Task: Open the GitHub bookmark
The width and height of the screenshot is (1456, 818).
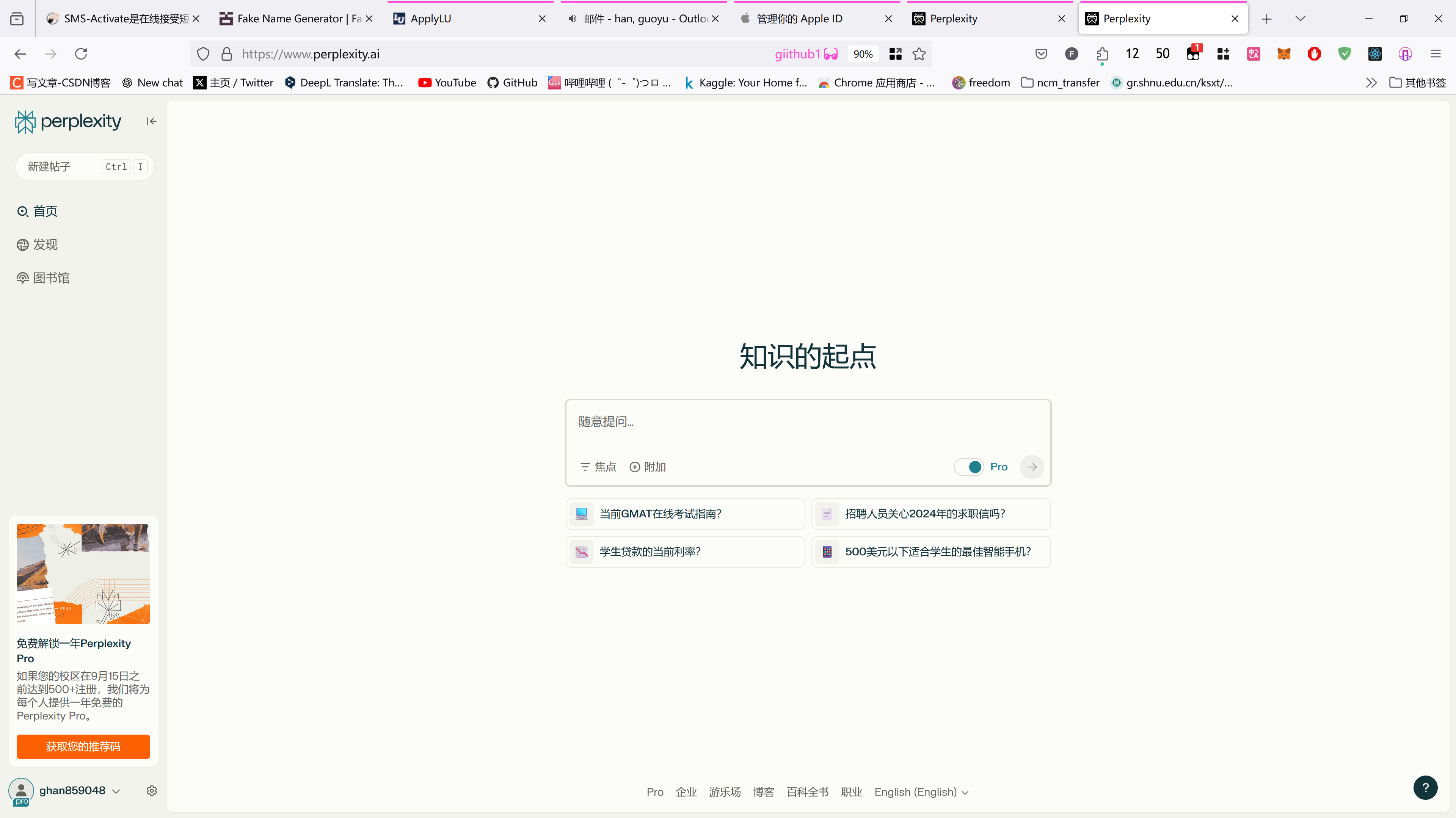Action: tap(512, 83)
